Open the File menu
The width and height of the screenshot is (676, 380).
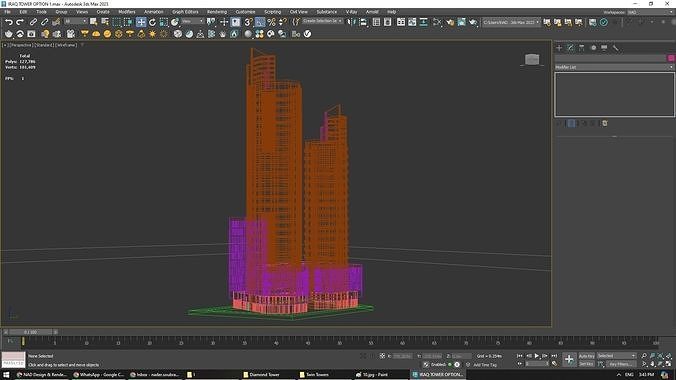[7, 12]
